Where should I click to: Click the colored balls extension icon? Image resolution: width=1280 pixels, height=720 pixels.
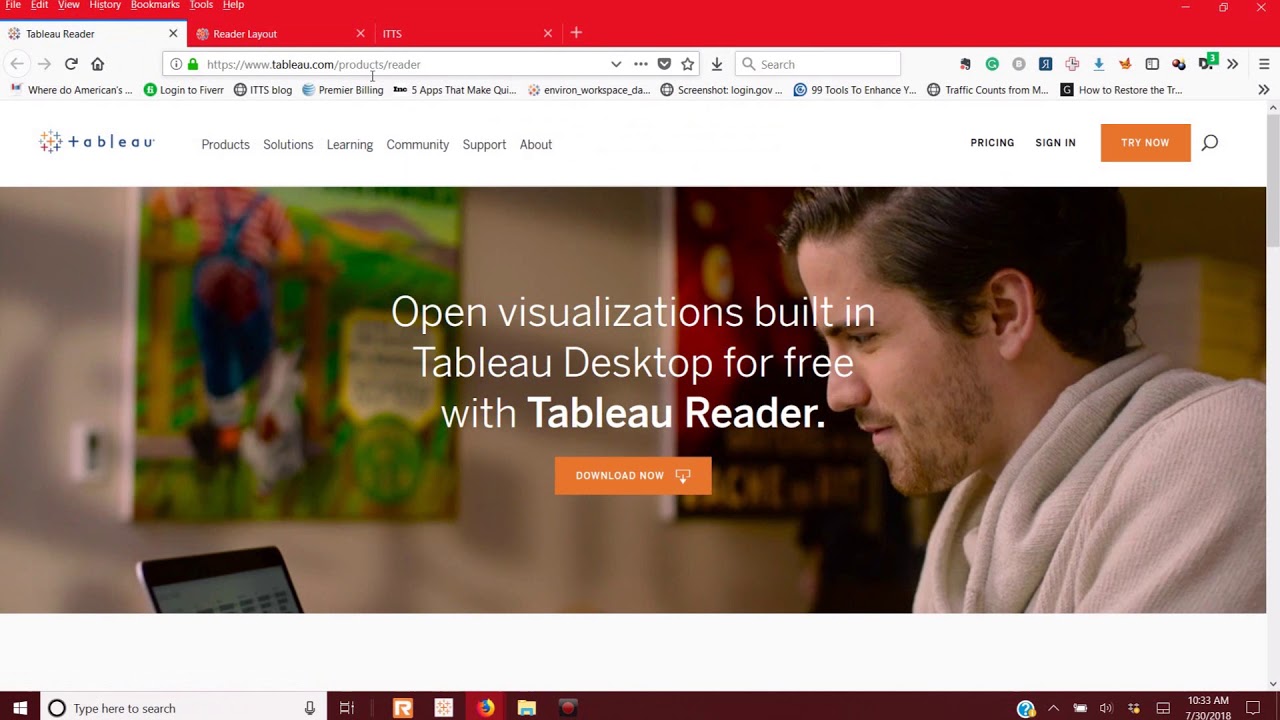point(1178,64)
